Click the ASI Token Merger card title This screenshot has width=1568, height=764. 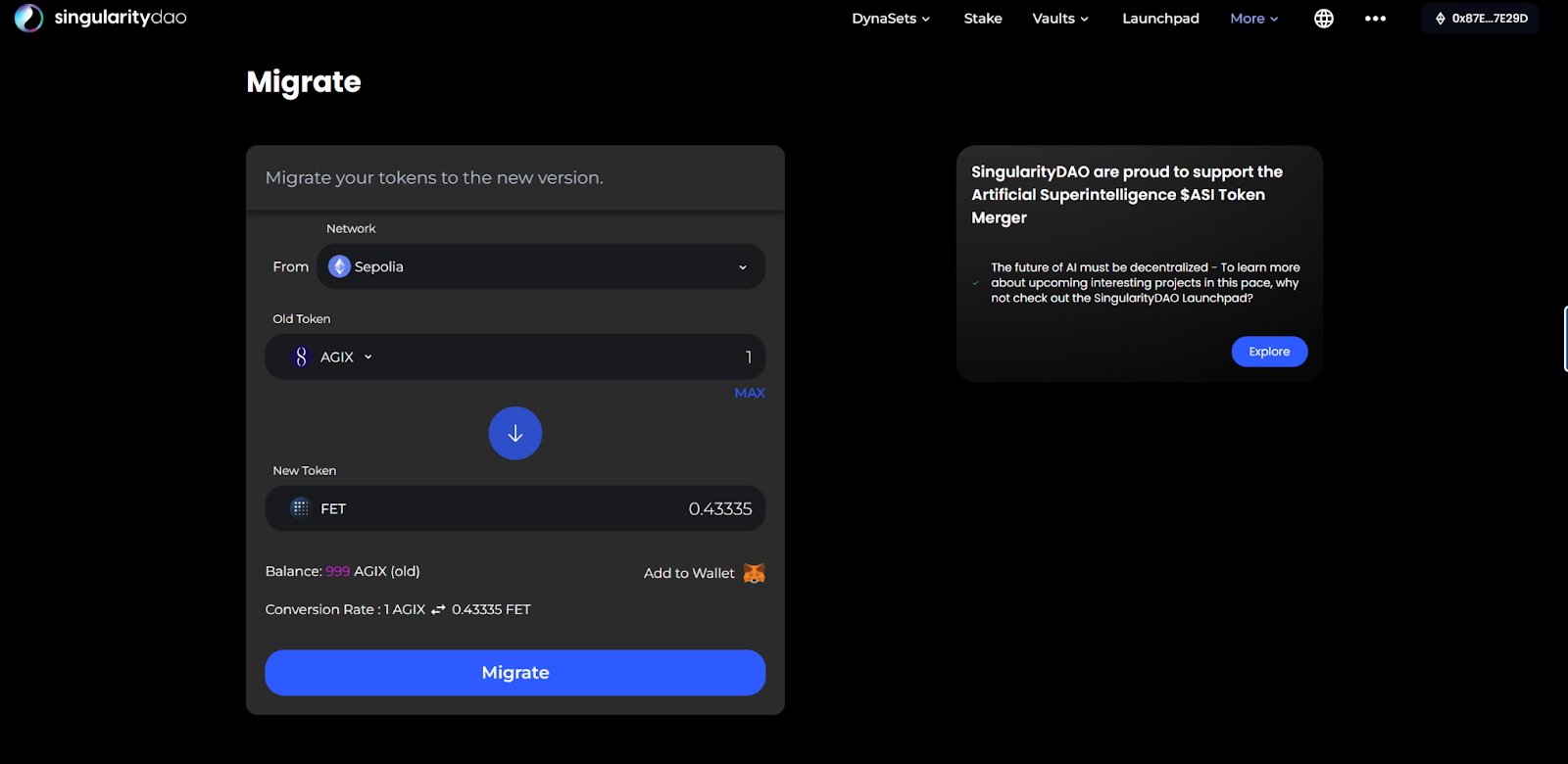[1127, 195]
